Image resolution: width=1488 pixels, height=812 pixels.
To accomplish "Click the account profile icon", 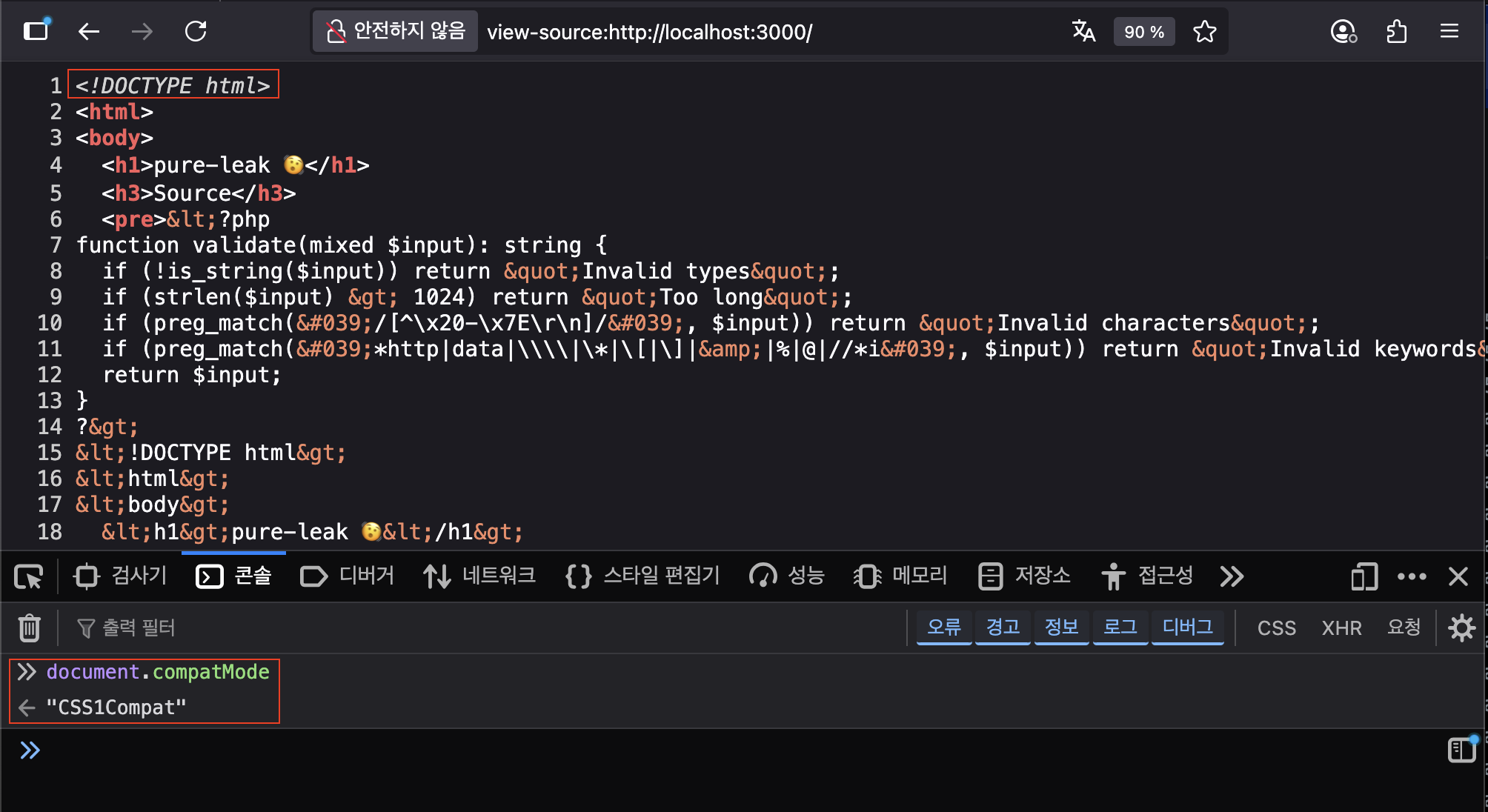I will click(x=1343, y=31).
